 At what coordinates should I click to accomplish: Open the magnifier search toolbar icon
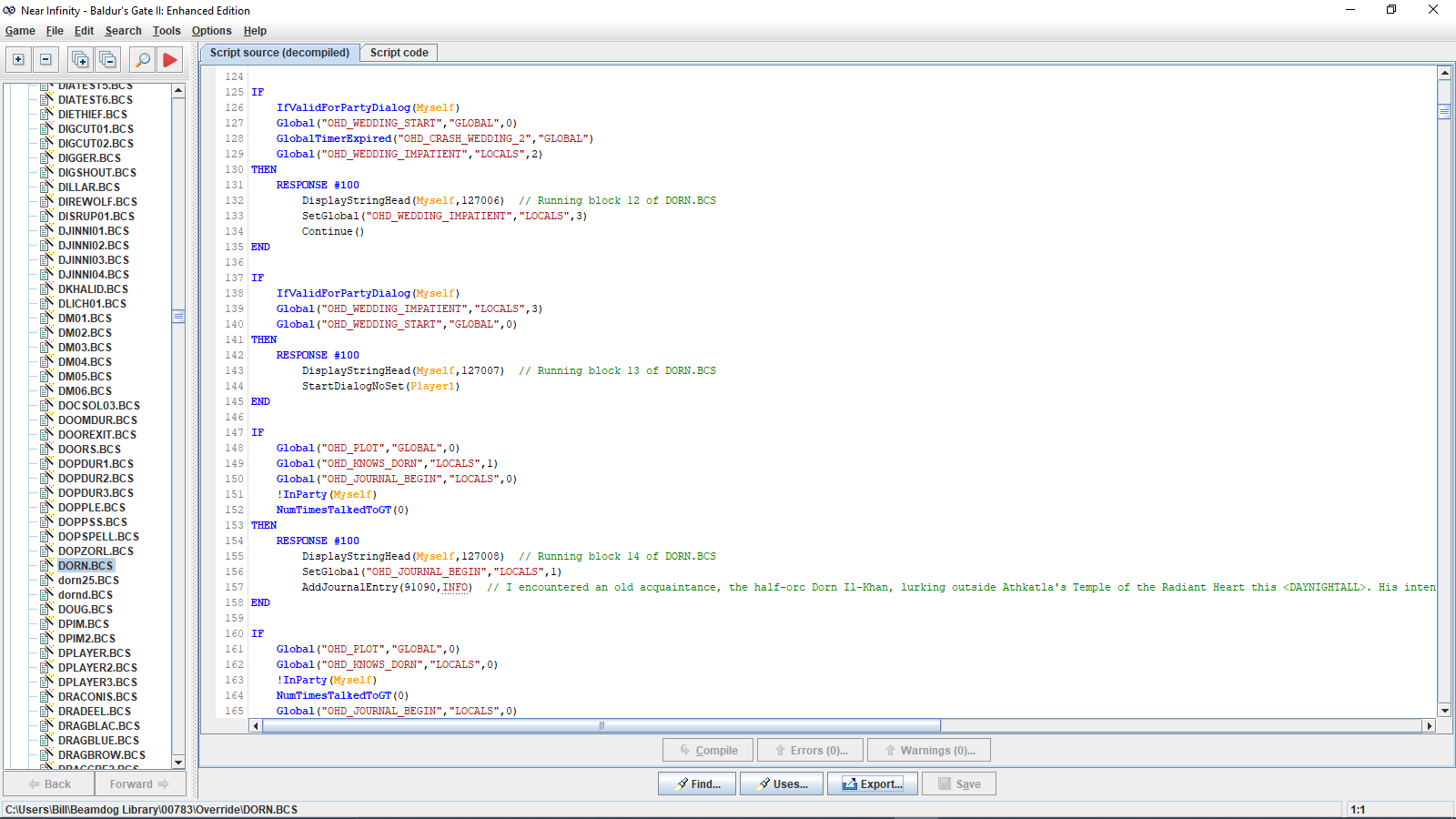(x=143, y=60)
